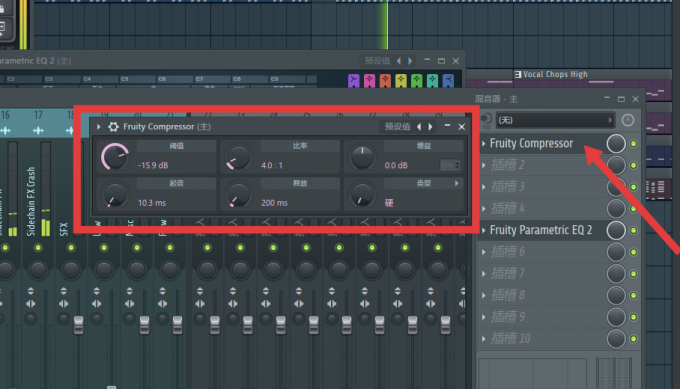Toggle 插槽 9 slot enable LED
This screenshot has height=389, width=680.
634,317
